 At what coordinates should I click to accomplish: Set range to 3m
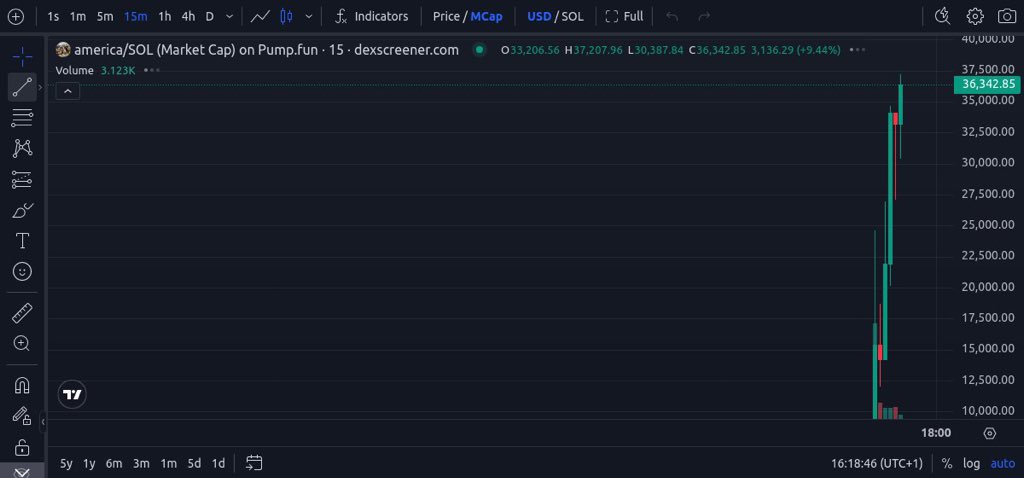point(141,464)
